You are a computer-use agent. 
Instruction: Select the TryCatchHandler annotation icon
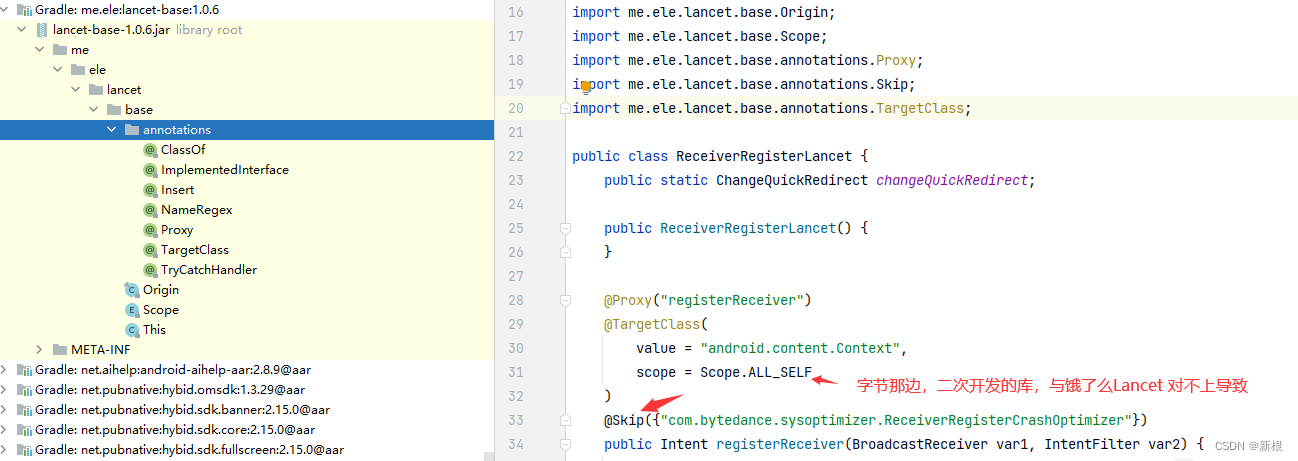coord(150,270)
